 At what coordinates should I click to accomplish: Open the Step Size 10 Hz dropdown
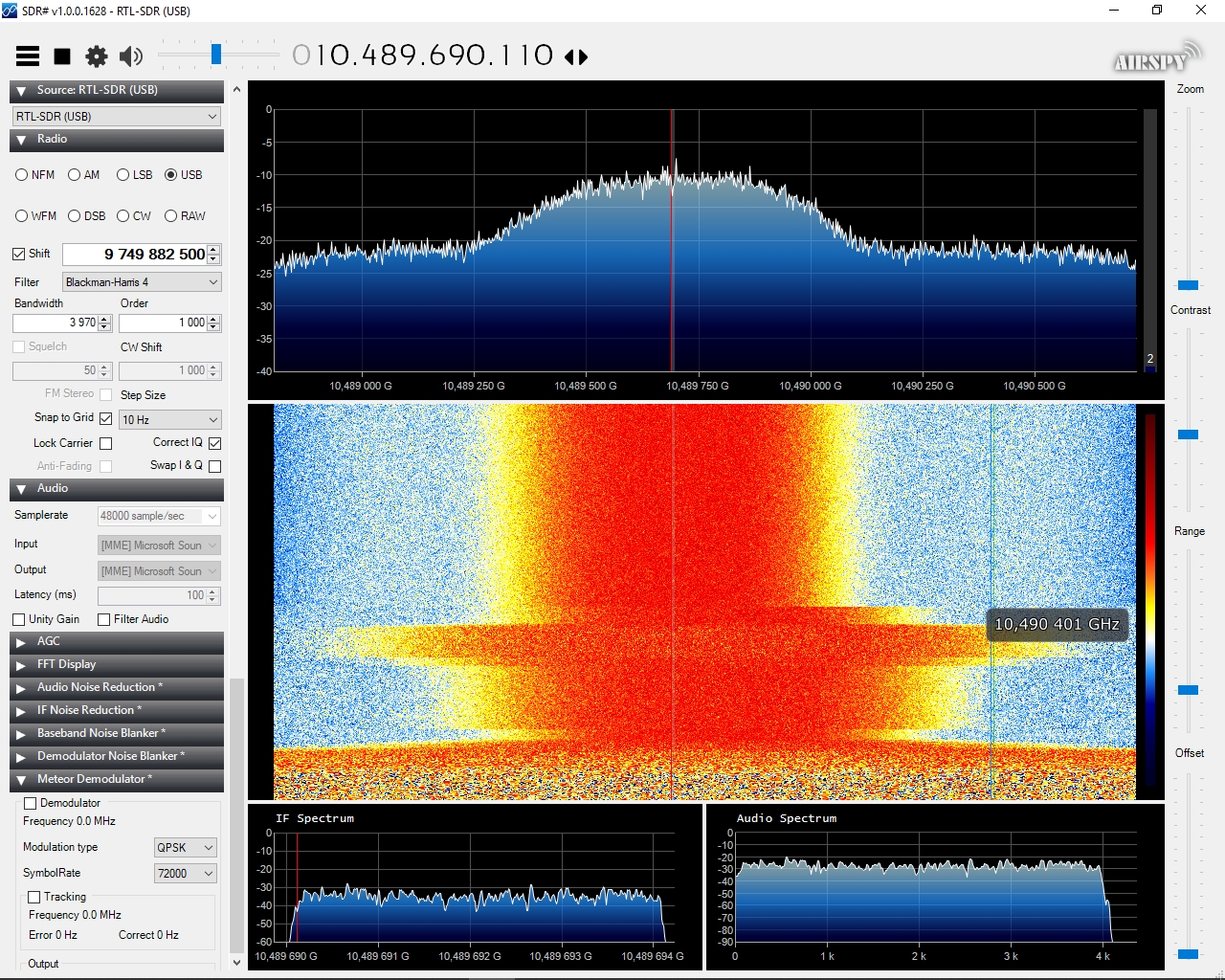pos(170,420)
